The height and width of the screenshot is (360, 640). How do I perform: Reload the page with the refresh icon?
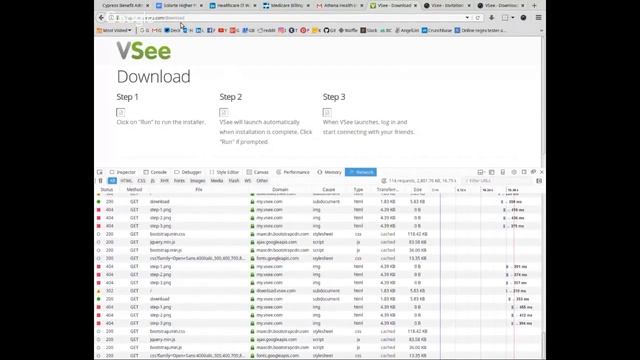[x=478, y=18]
